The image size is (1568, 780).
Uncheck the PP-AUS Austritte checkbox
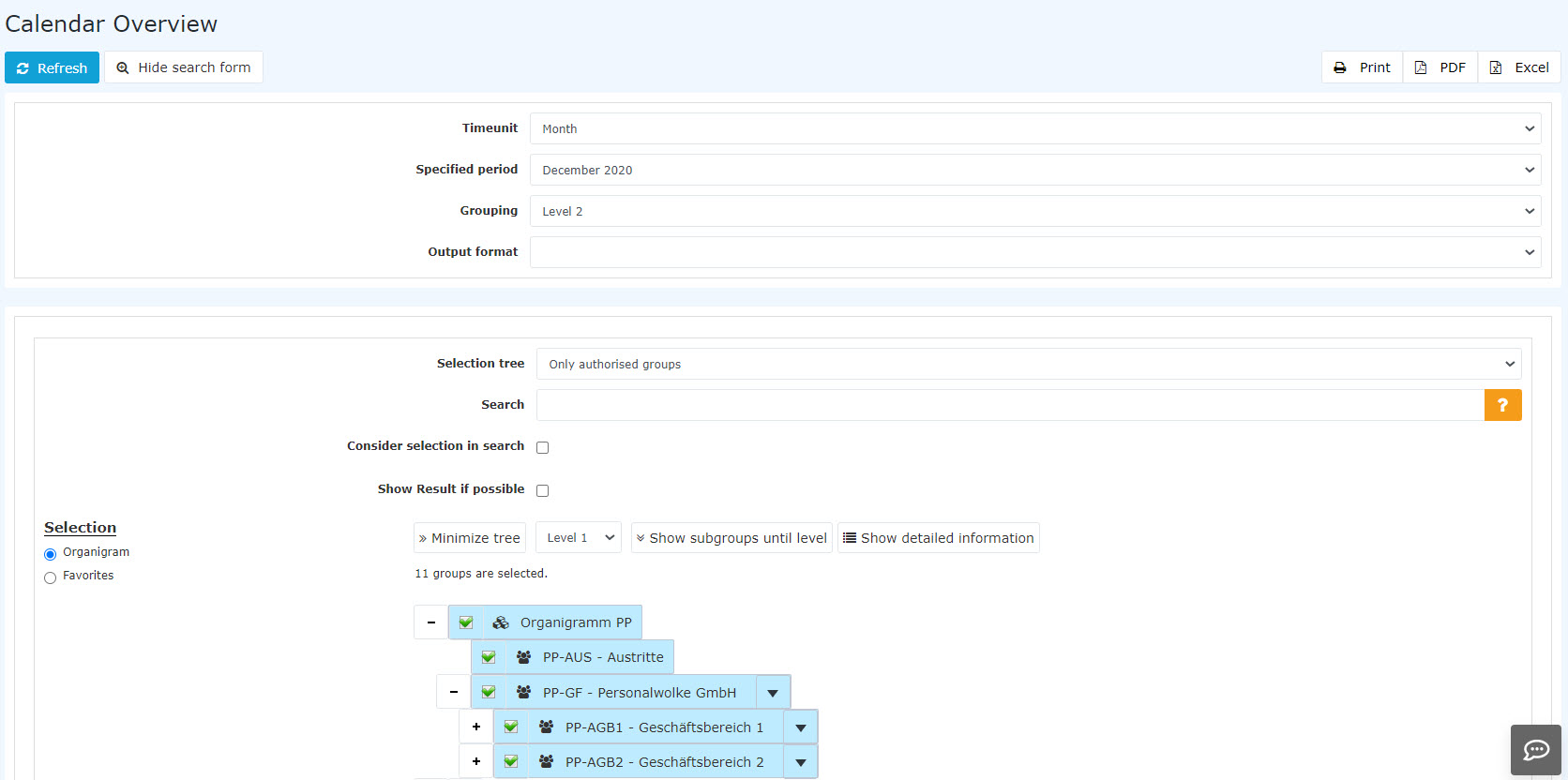489,657
